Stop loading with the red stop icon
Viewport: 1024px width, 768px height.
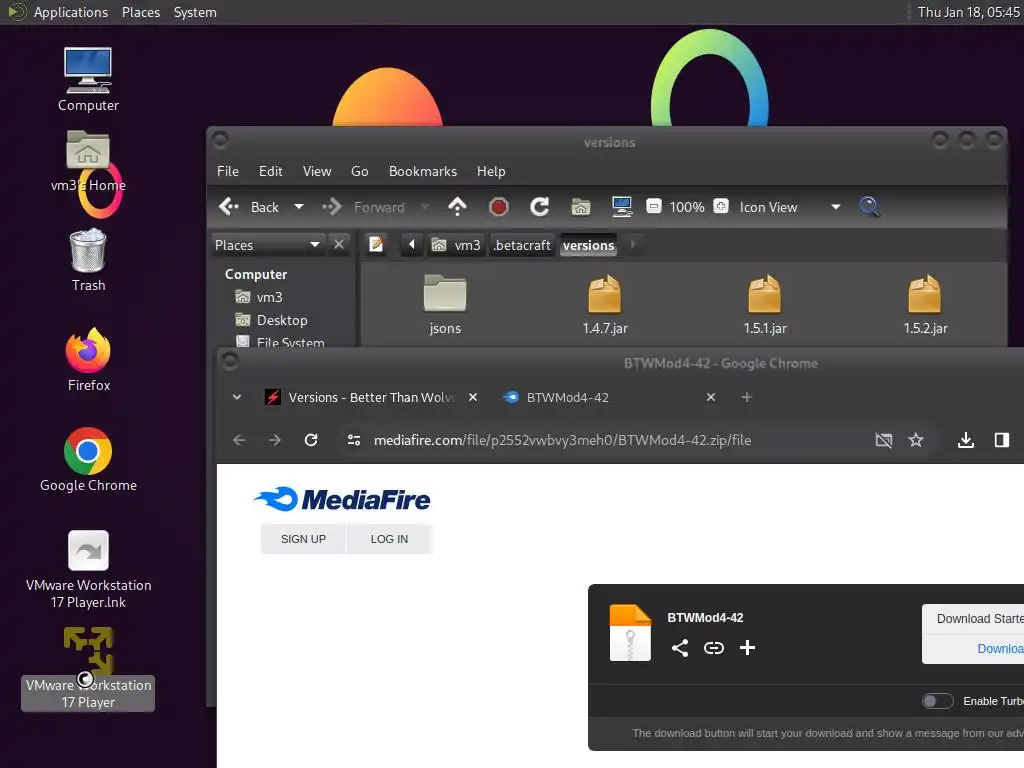point(498,207)
